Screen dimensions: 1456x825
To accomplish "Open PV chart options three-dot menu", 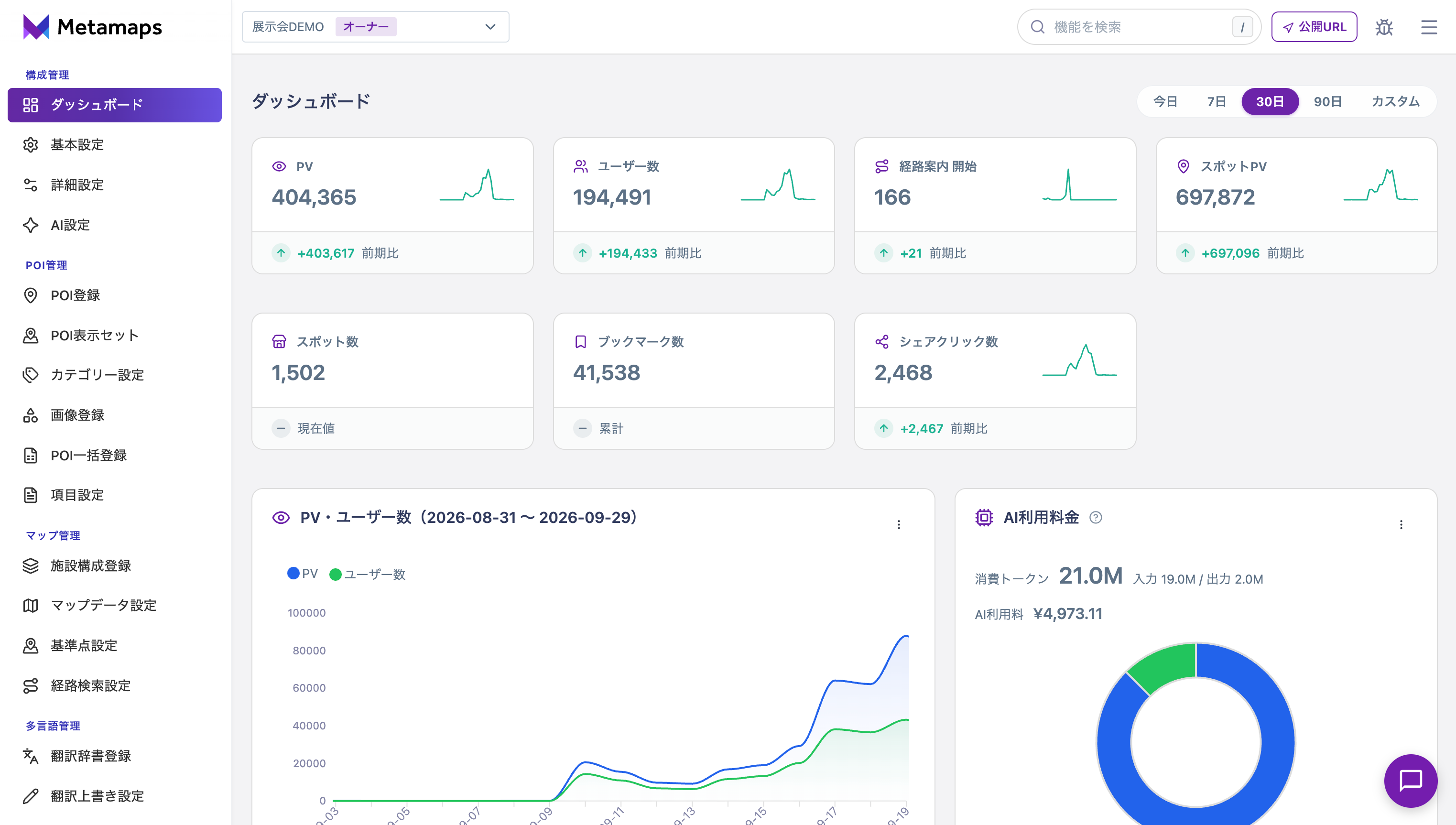I will pos(899,525).
